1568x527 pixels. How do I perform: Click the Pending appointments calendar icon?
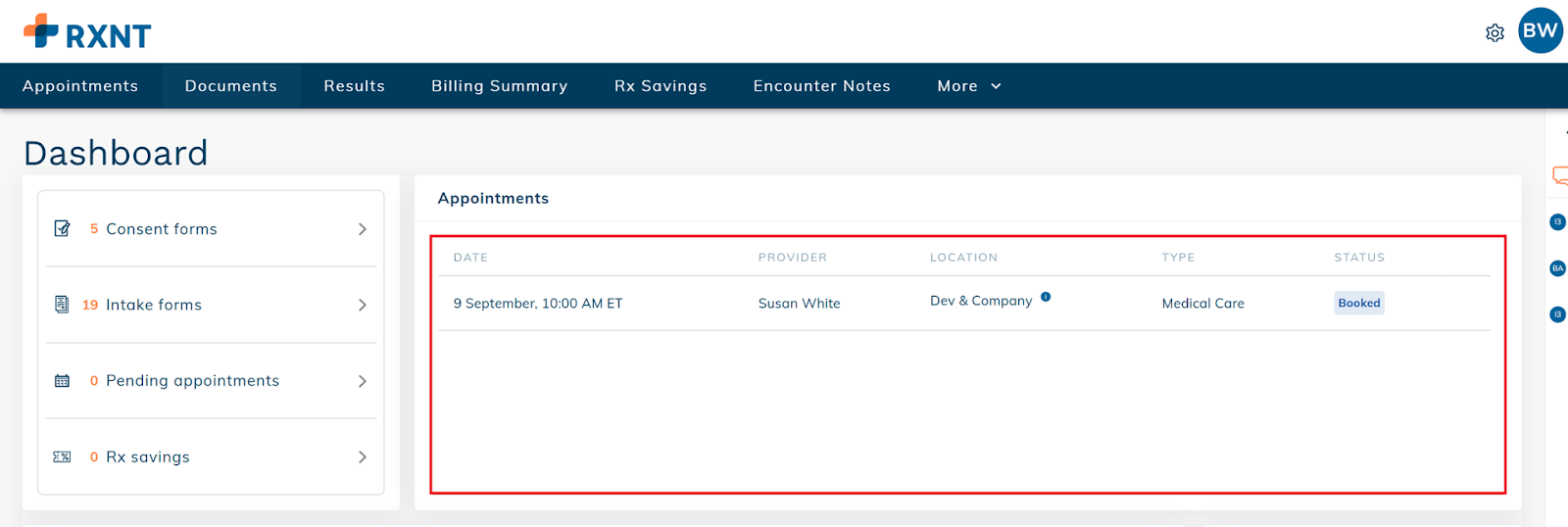(x=62, y=381)
